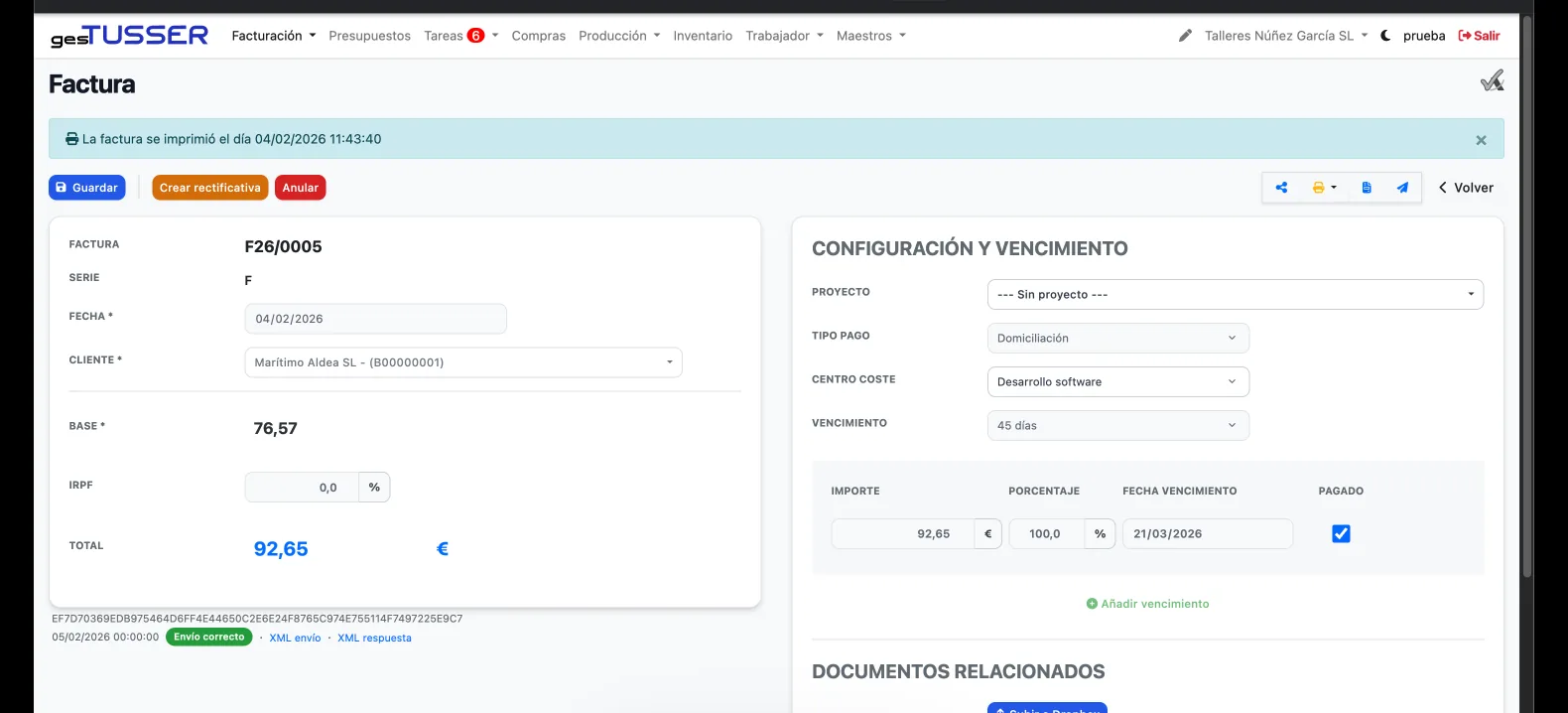Open the Facturación menu
Viewport: 1568px width, 713px height.
[x=274, y=36]
